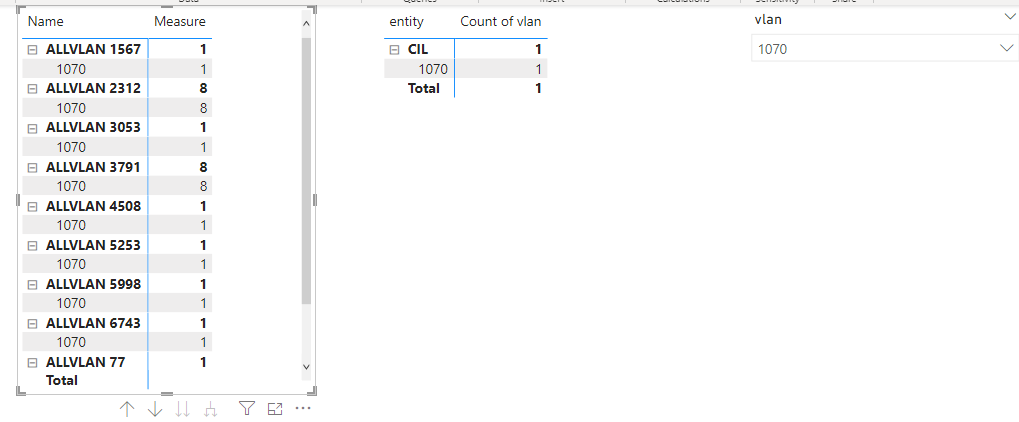Collapse the ALLVLAN 5998 row

[31, 285]
